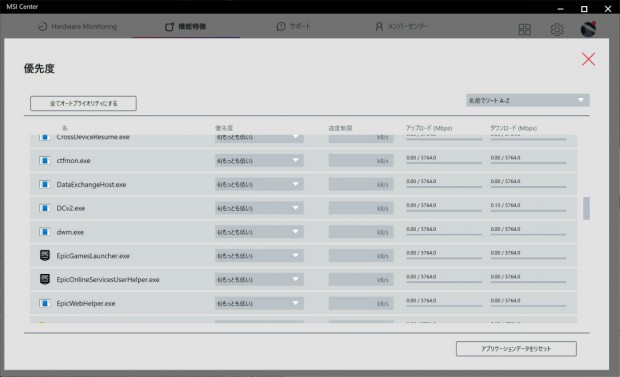Screen dimensions: 620x377
Task: Click the アップロード (Mbps) column header
Action: tap(429, 128)
